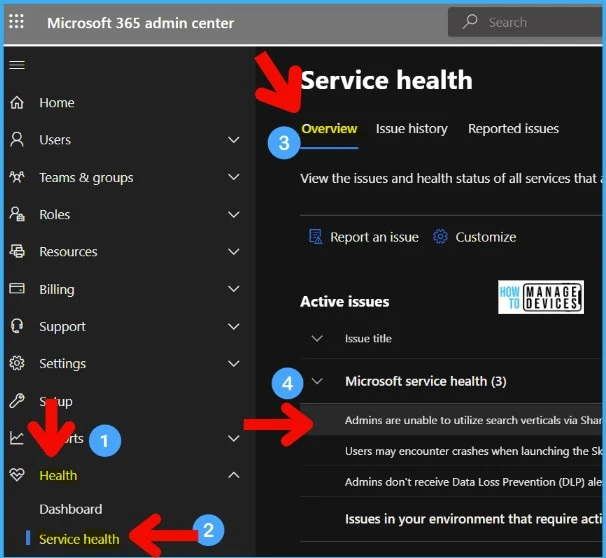Click the search magnifier icon
This screenshot has width=606, height=558.
(470, 22)
